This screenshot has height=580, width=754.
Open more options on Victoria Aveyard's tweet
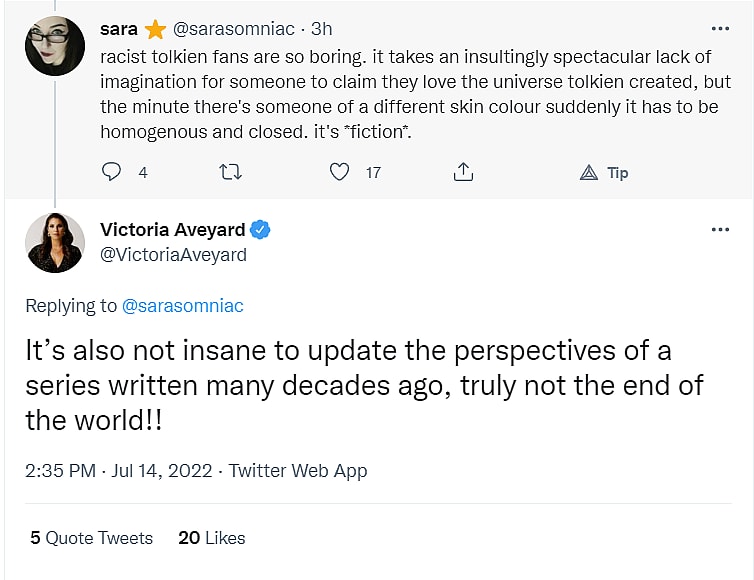(720, 229)
